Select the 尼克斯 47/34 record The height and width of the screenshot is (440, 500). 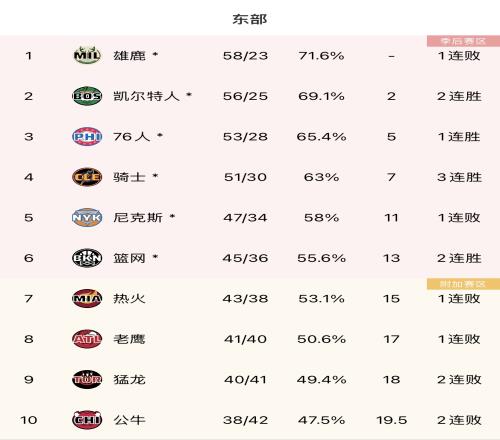[245, 218]
